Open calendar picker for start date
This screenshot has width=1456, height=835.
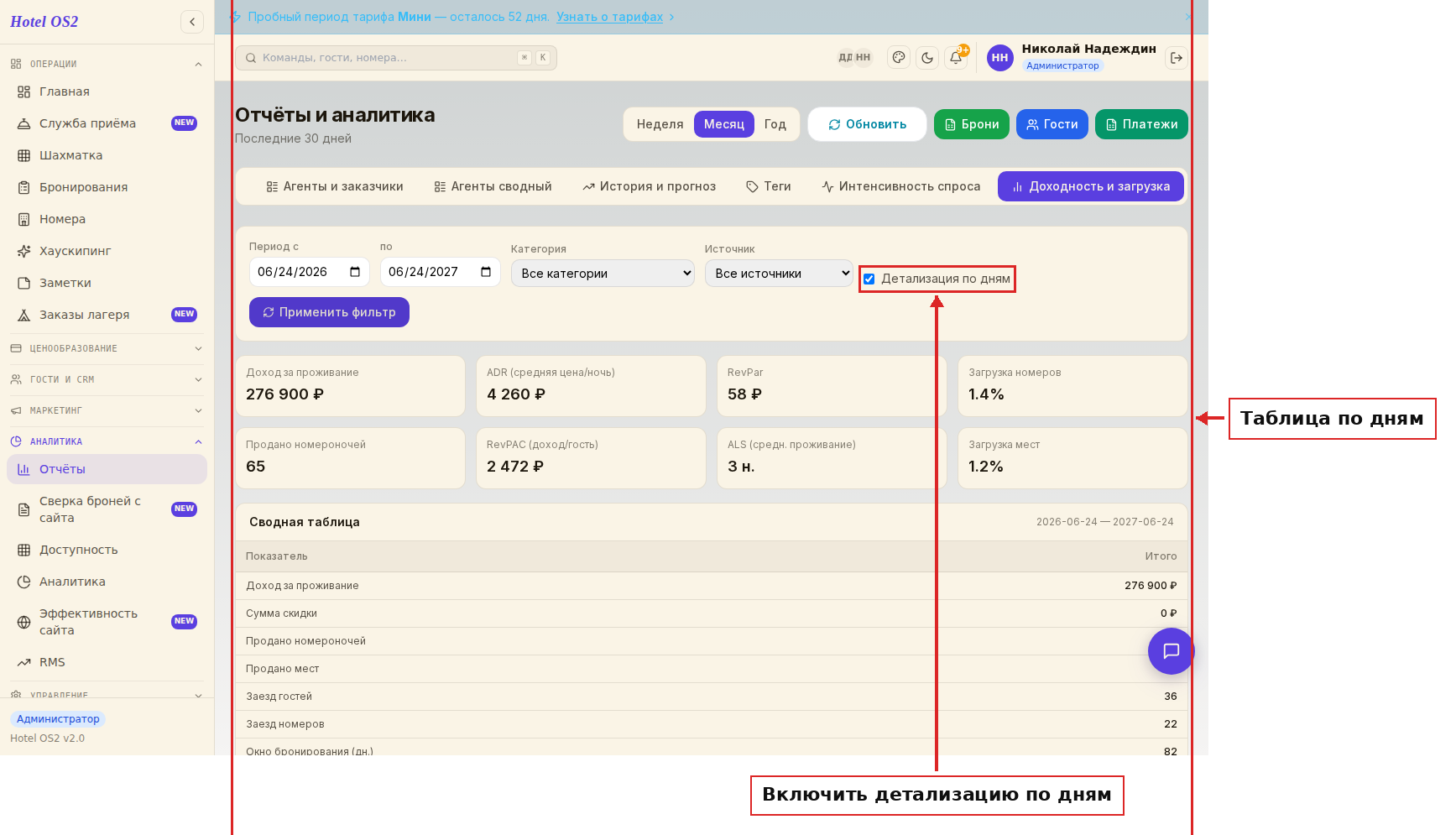tap(355, 272)
